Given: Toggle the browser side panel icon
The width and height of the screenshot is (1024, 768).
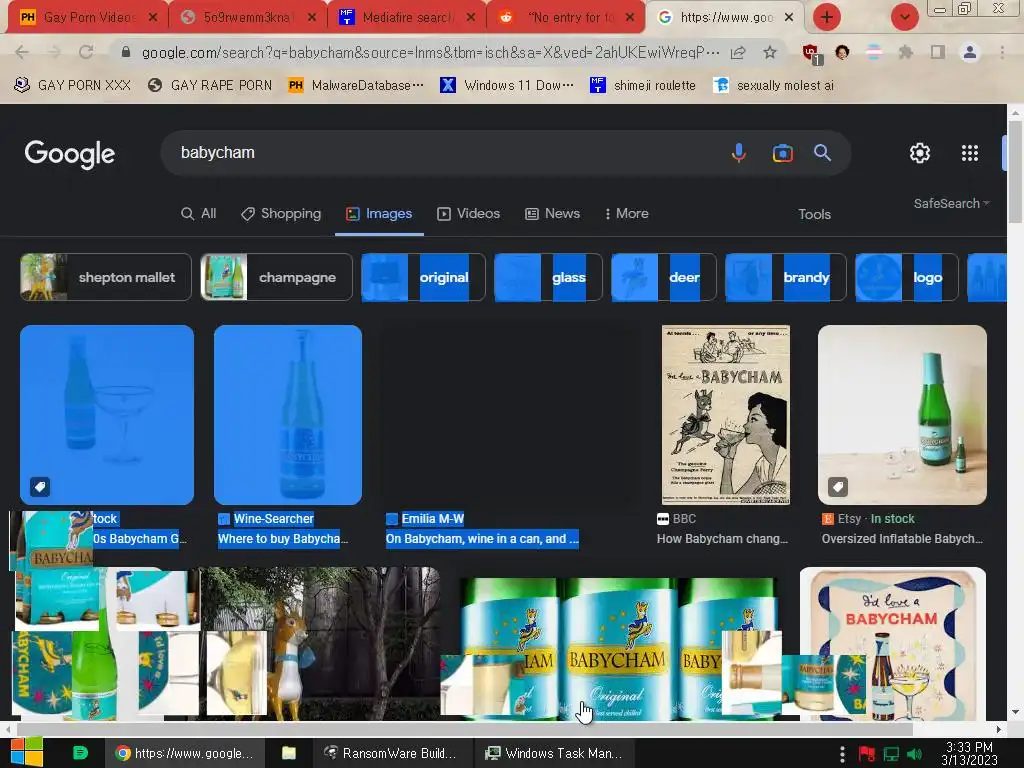Looking at the screenshot, I should [x=938, y=52].
